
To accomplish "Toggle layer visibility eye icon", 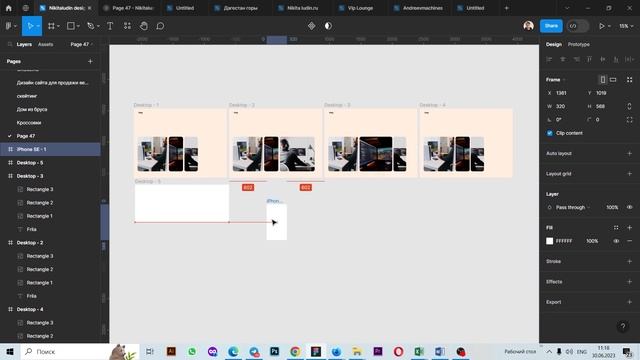I will pyautogui.click(x=629, y=207).
